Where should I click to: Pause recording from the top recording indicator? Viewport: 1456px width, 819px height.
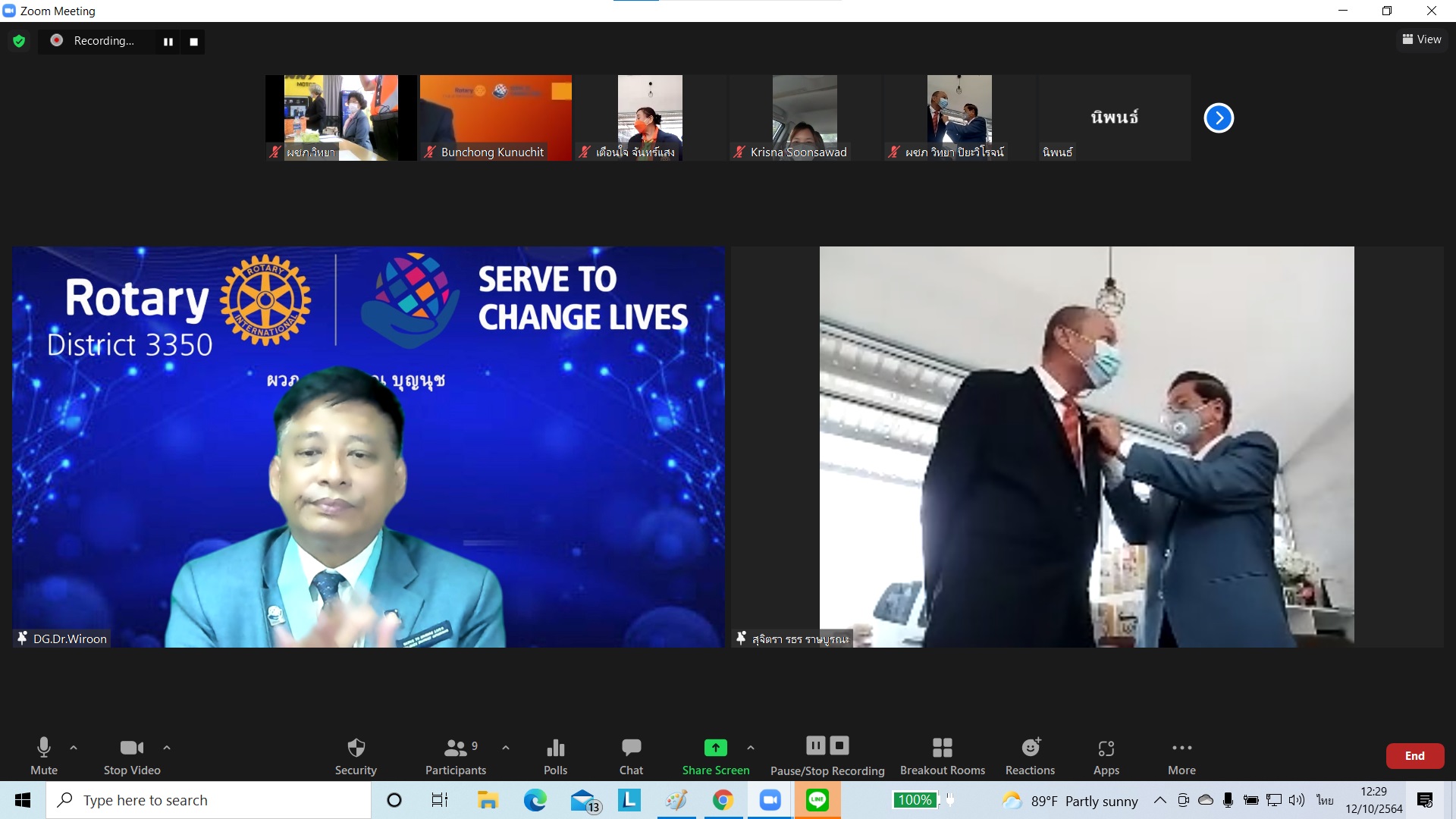168,42
